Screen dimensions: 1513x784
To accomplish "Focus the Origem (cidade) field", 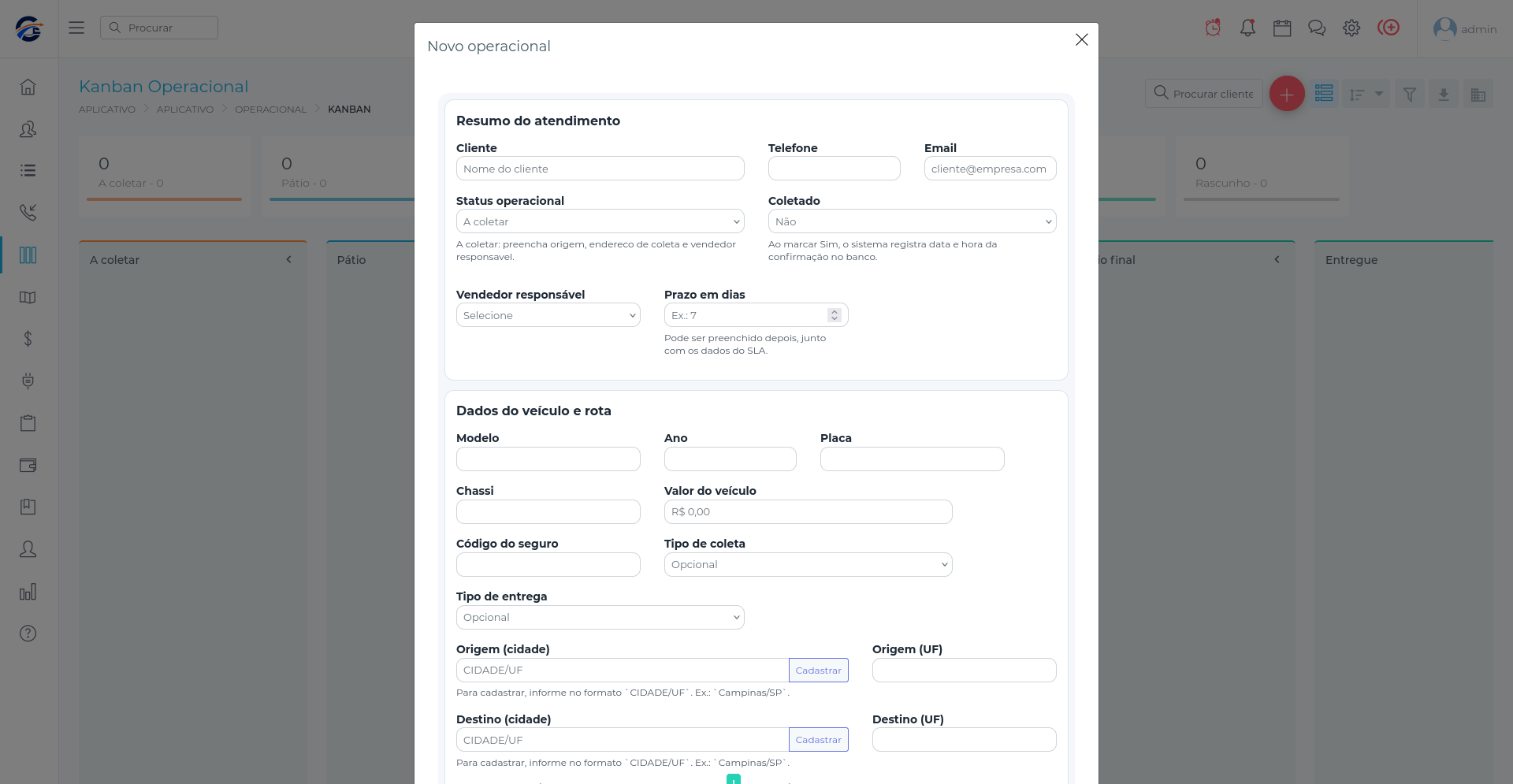I will point(623,671).
